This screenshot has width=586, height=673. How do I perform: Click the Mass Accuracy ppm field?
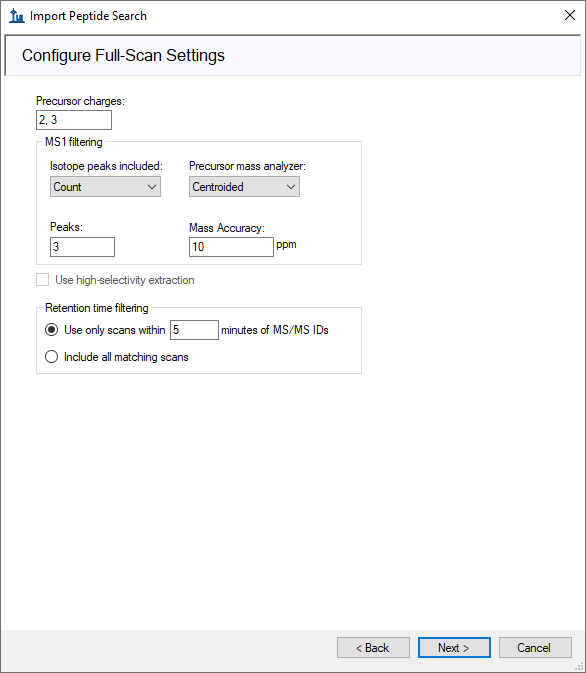(x=231, y=247)
